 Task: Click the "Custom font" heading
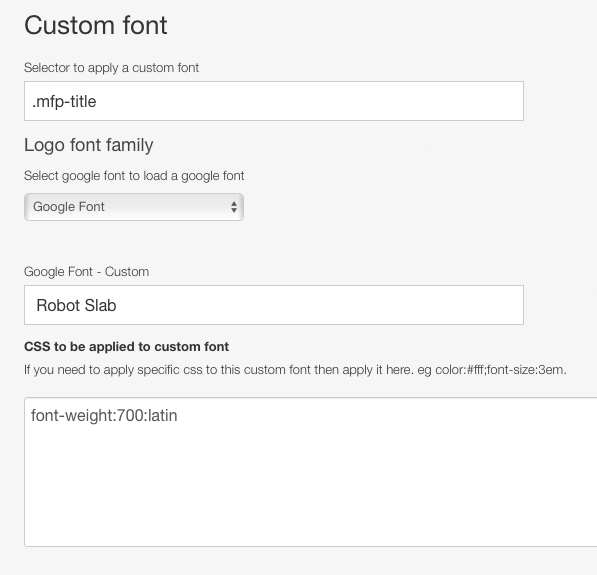coord(96,26)
